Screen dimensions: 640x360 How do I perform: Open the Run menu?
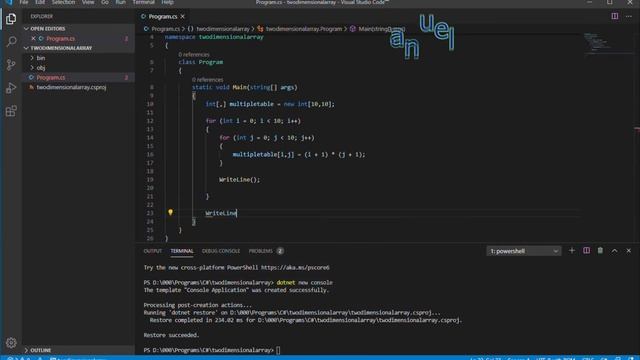pos(120,2)
